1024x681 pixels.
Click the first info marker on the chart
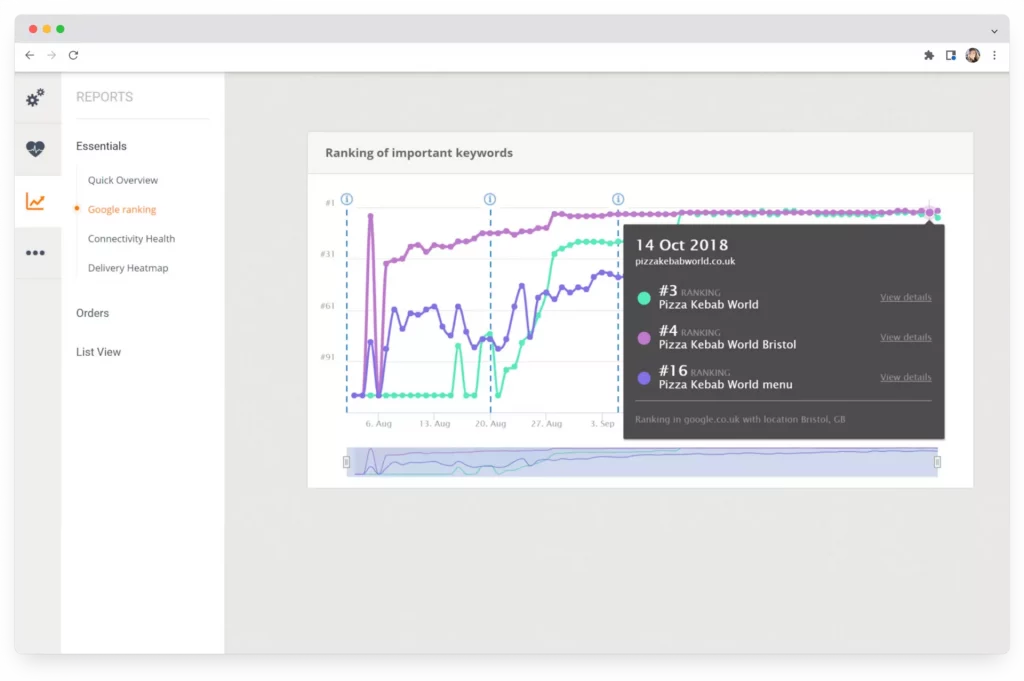(347, 199)
